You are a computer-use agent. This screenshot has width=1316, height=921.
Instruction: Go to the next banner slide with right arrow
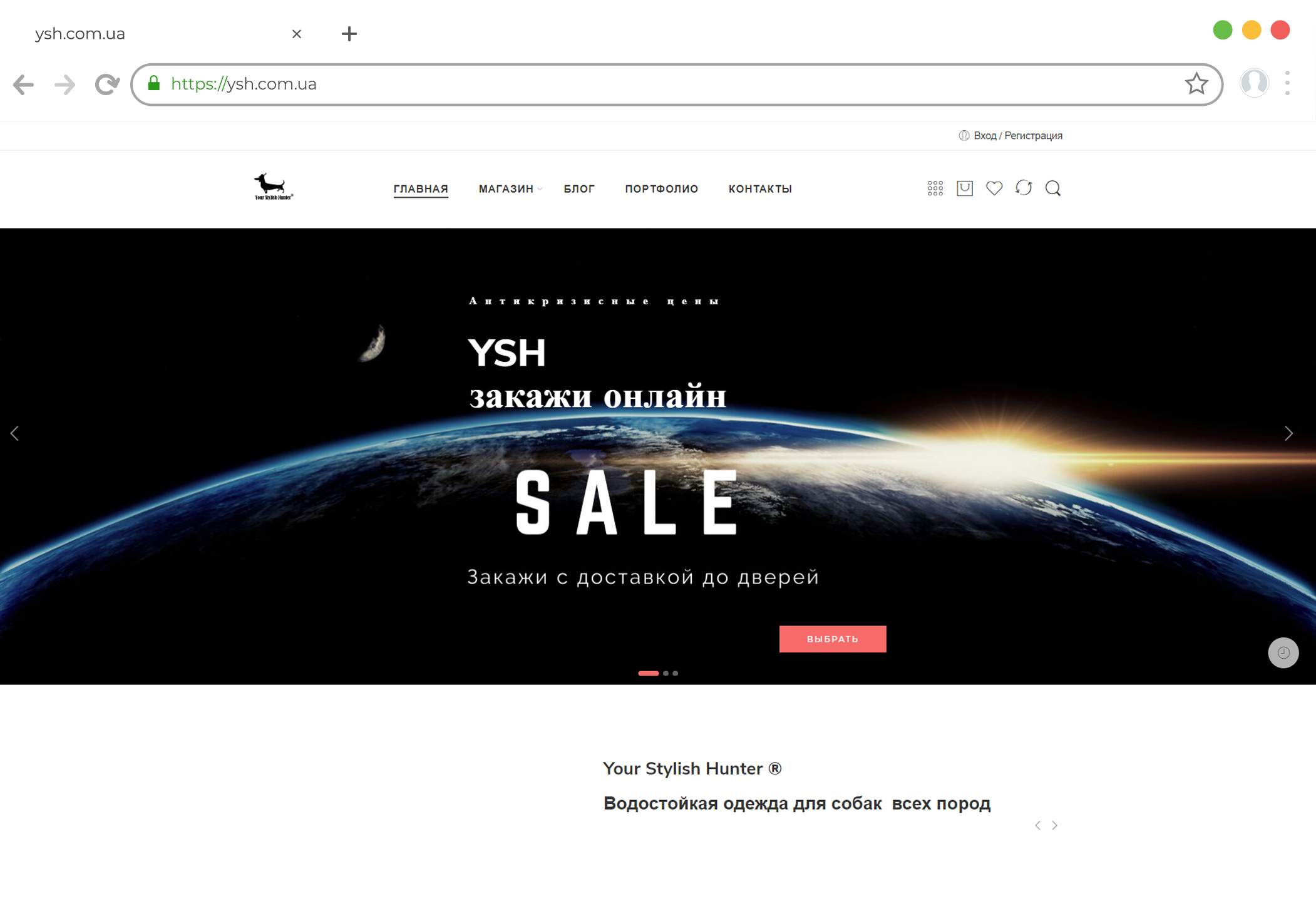point(1288,433)
